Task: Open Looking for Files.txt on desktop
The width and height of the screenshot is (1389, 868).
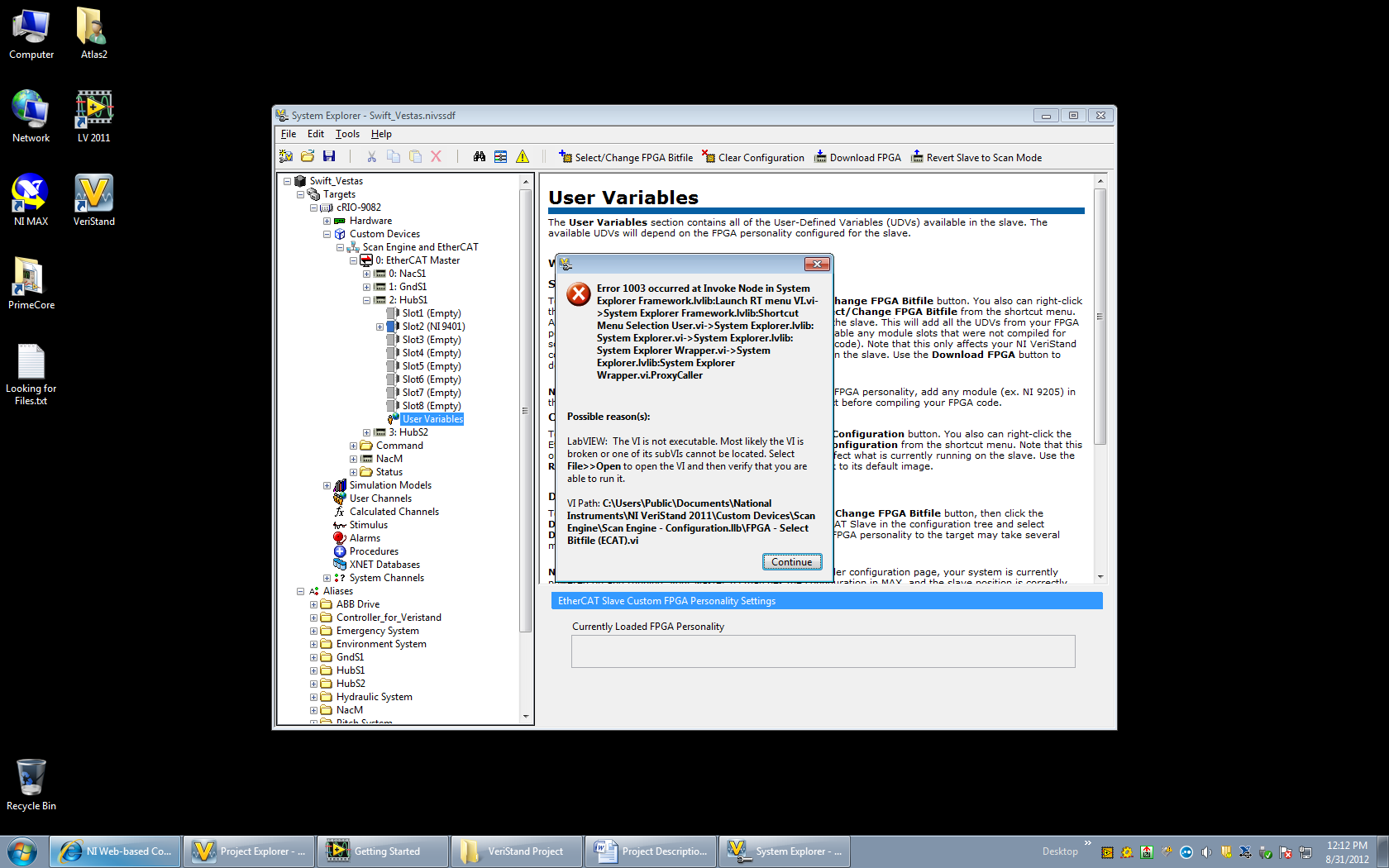Action: [31, 374]
